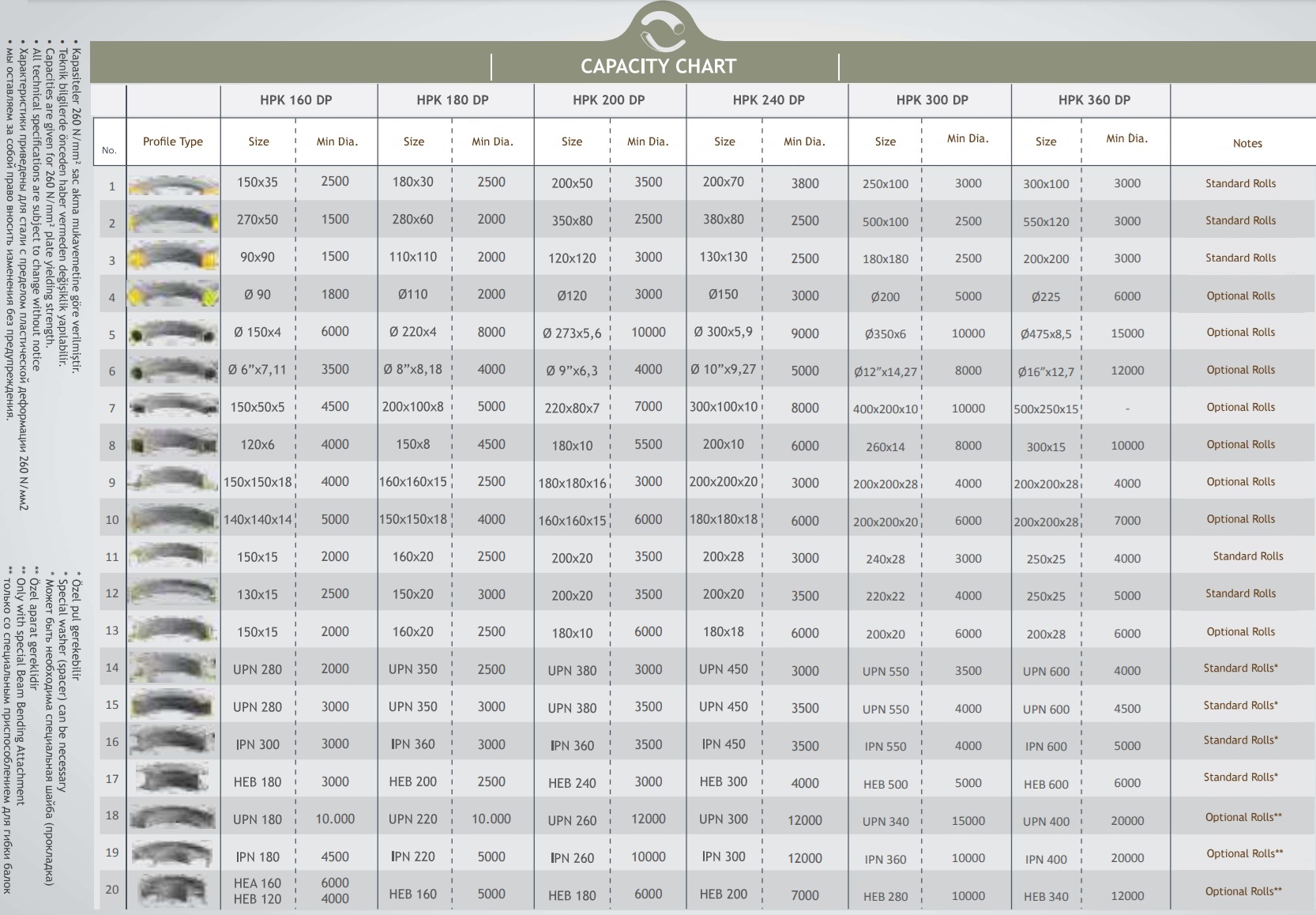This screenshot has height=915, width=1316.
Task: Select the HPK 240 DP column header
Action: 769,100
